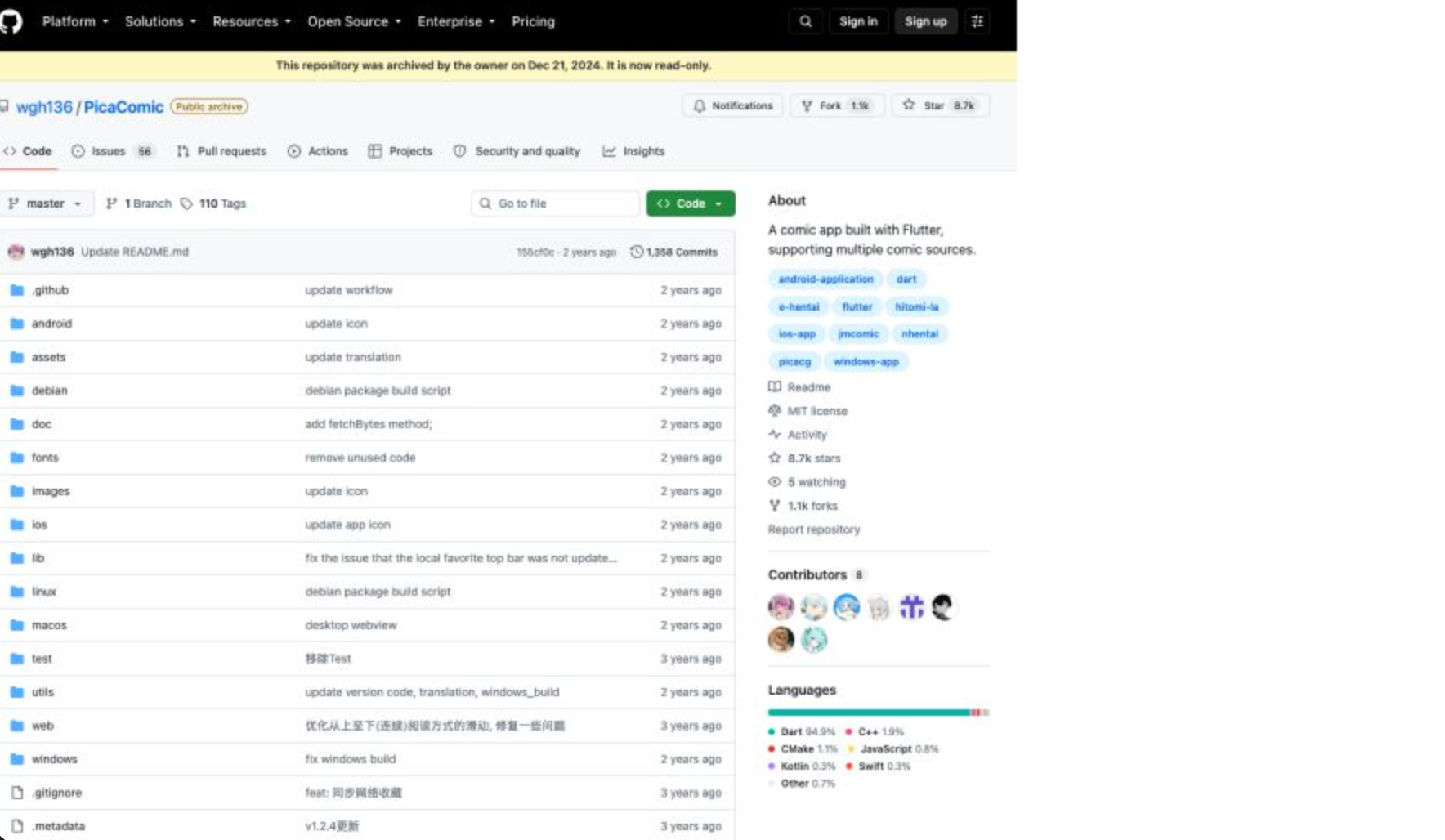1445x840 pixels.
Task: Switch to the Pull requests tab
Action: coord(221,151)
